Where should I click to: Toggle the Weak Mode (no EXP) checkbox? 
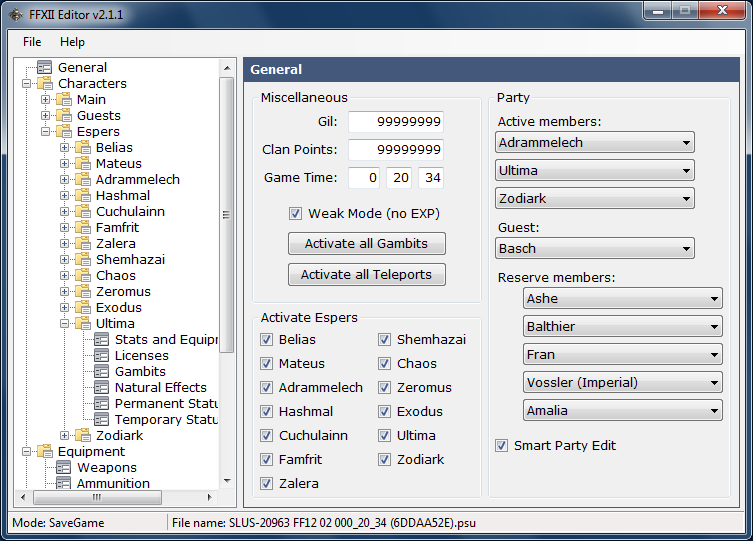295,213
